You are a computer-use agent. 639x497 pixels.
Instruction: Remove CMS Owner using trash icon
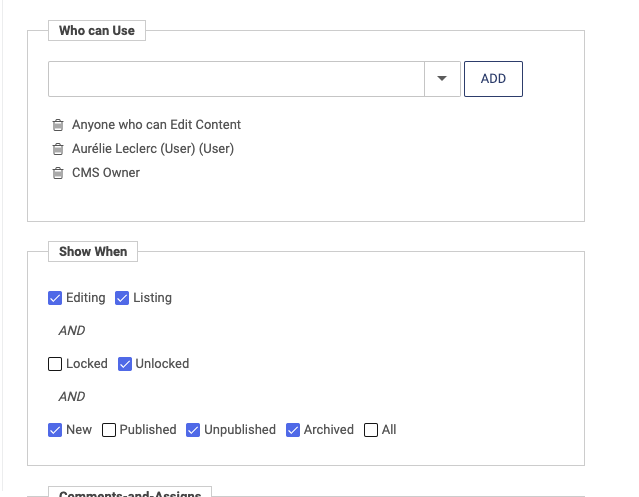(58, 173)
